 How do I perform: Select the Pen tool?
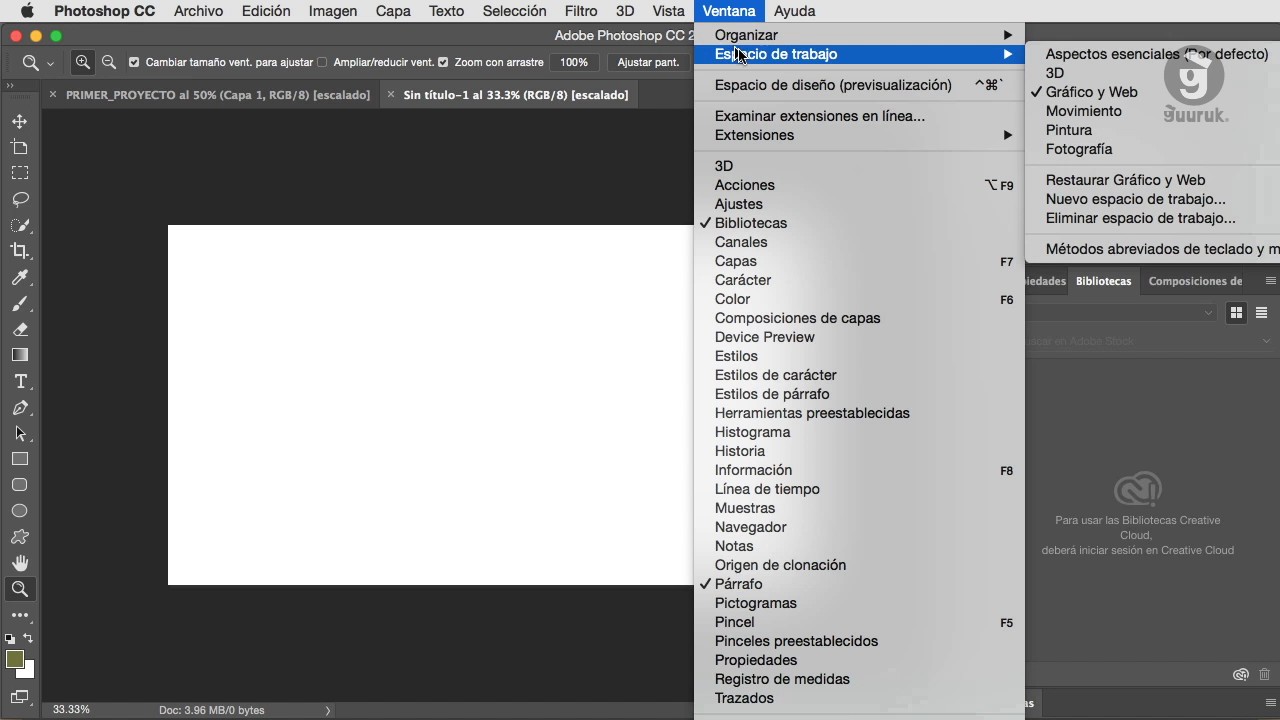[x=20, y=407]
